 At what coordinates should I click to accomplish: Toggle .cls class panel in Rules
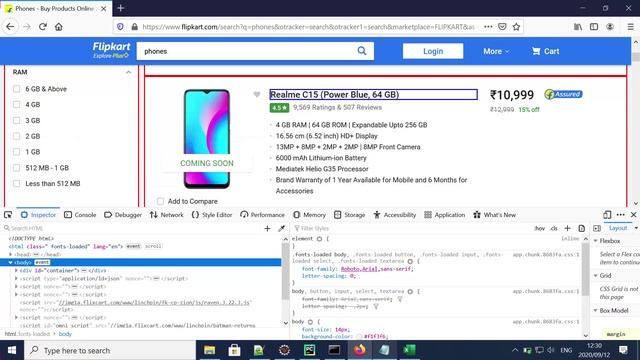click(553, 228)
